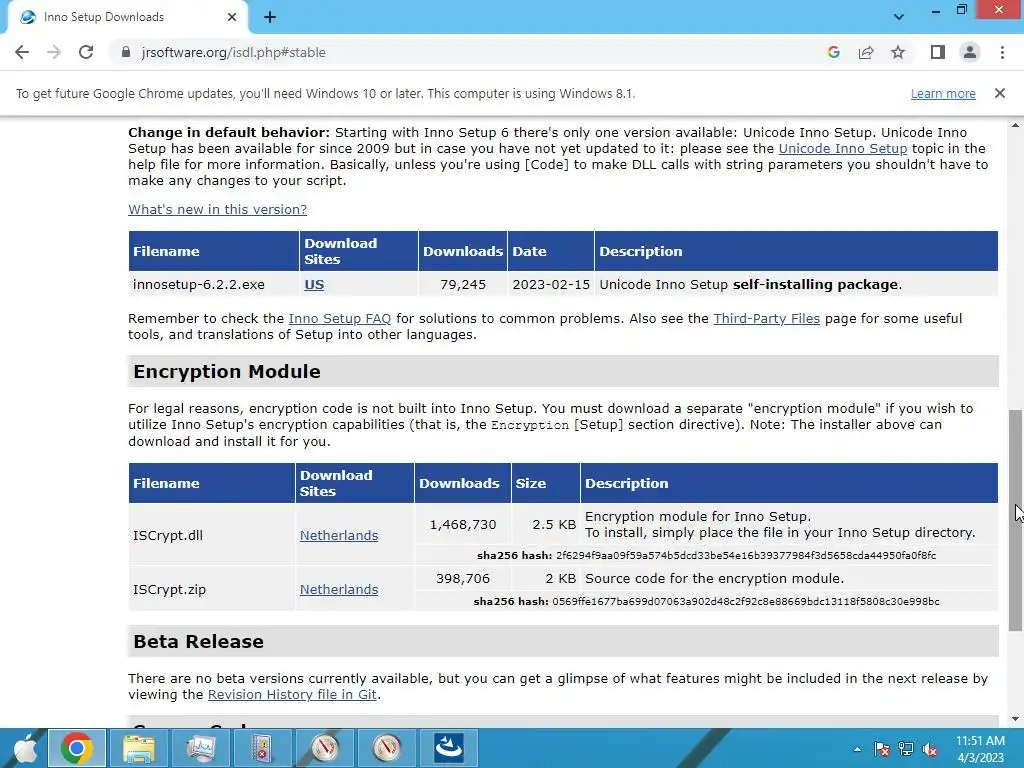
Task: Open the Inno Setup FAQ link
Action: 340,318
